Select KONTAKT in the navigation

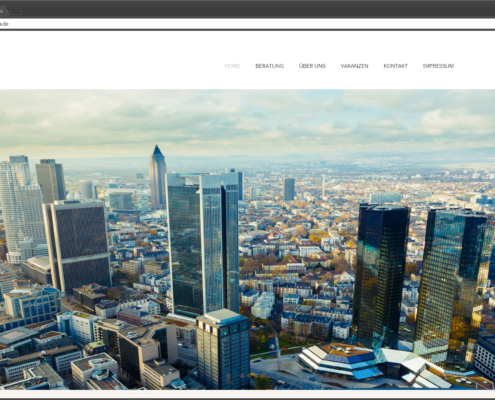[395, 66]
